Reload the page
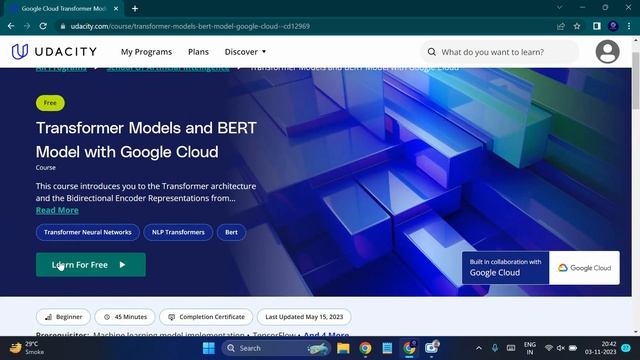This screenshot has width=640, height=360. pyautogui.click(x=43, y=26)
